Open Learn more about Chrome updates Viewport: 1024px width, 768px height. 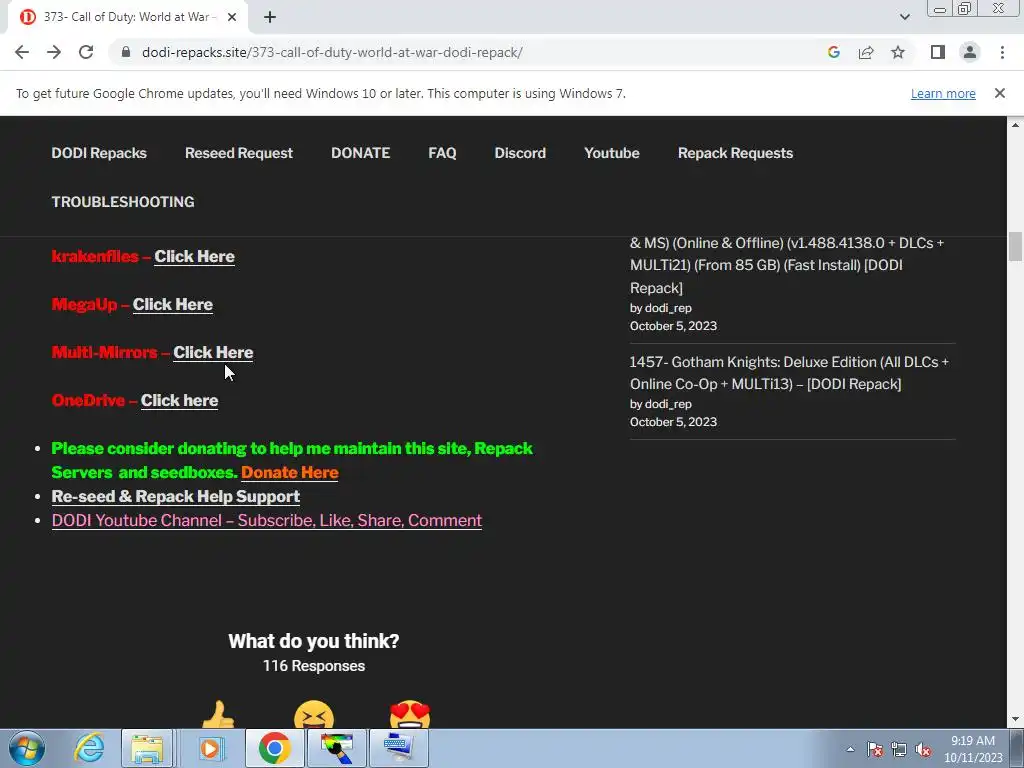pos(943,93)
